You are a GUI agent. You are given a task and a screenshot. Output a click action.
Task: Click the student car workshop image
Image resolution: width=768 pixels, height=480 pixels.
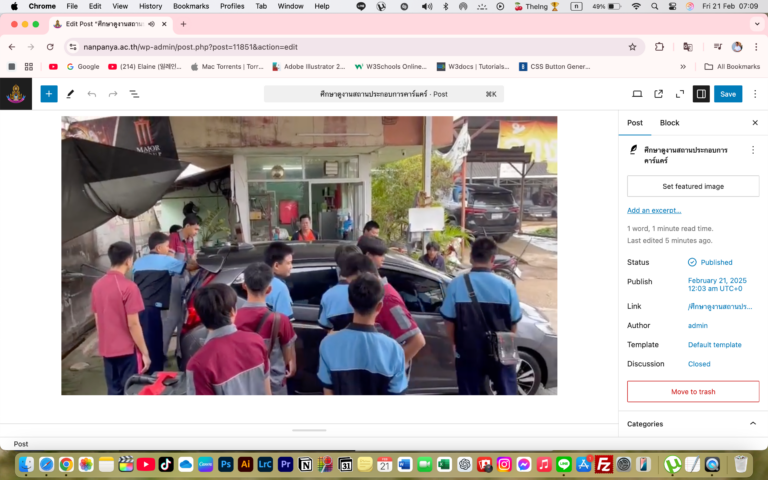(309, 255)
